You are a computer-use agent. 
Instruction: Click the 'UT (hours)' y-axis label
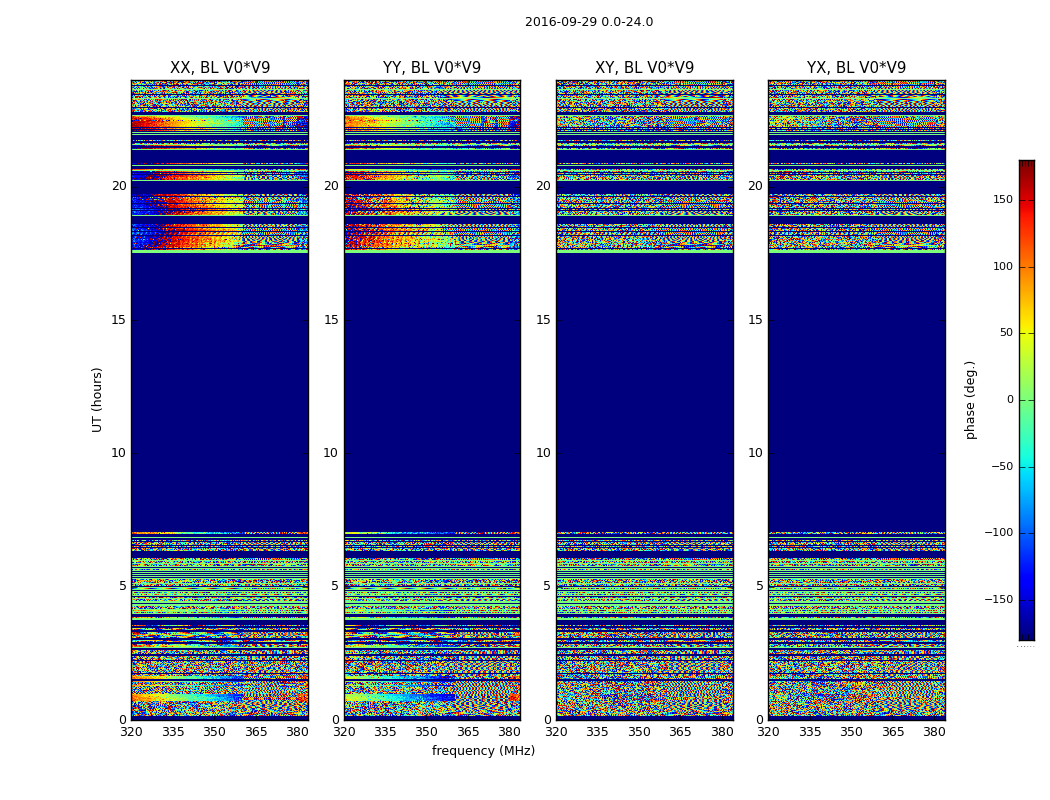[x=97, y=399]
